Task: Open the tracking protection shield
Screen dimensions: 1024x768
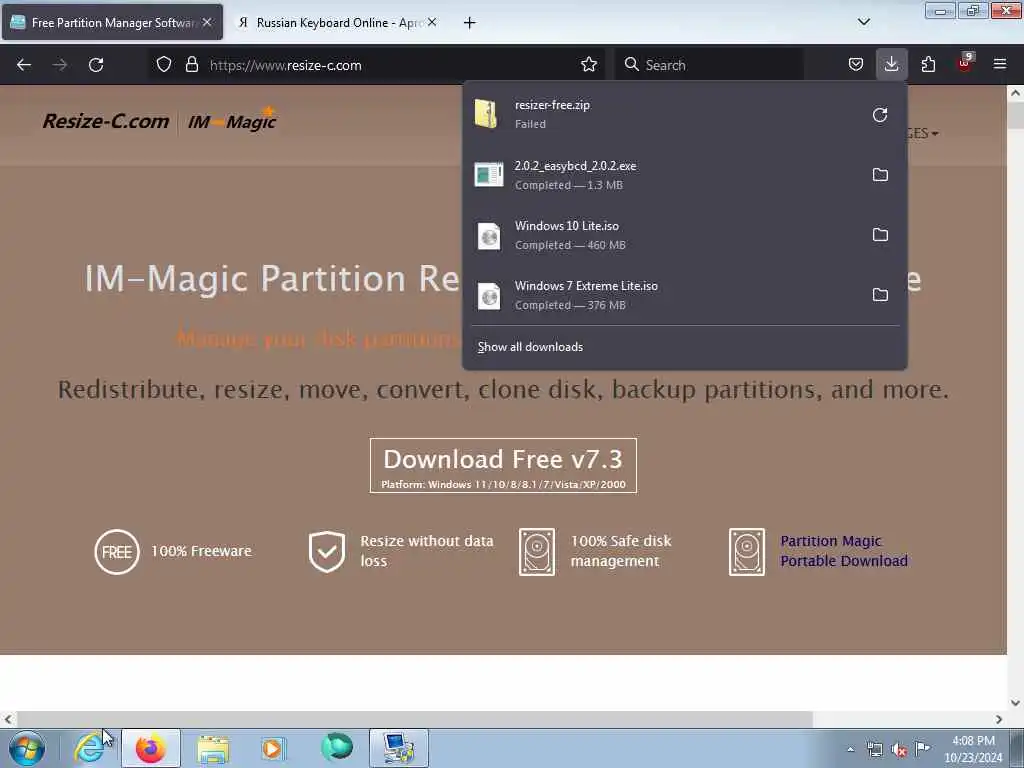Action: click(164, 65)
